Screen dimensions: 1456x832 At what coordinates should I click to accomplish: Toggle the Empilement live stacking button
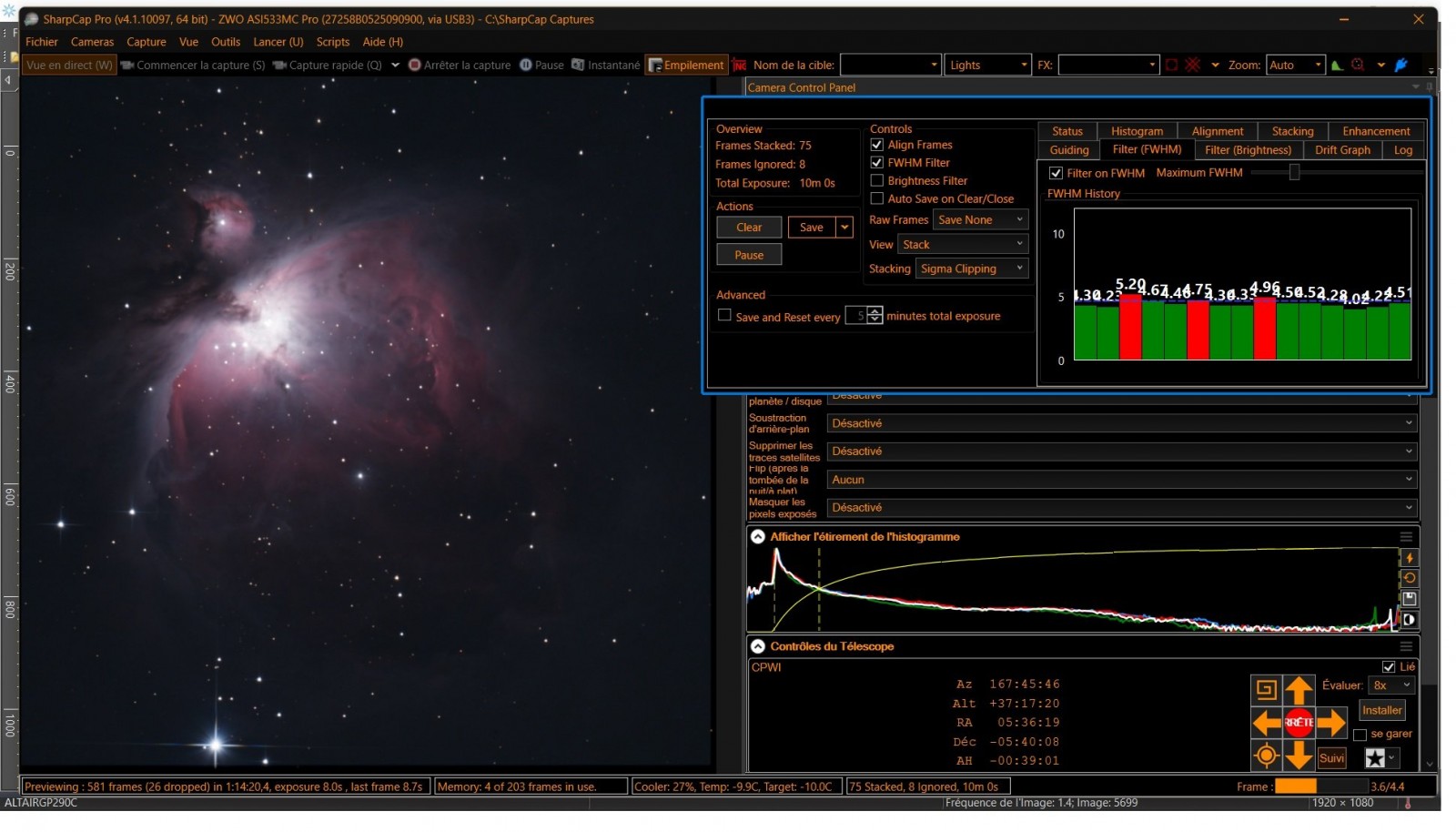[686, 66]
